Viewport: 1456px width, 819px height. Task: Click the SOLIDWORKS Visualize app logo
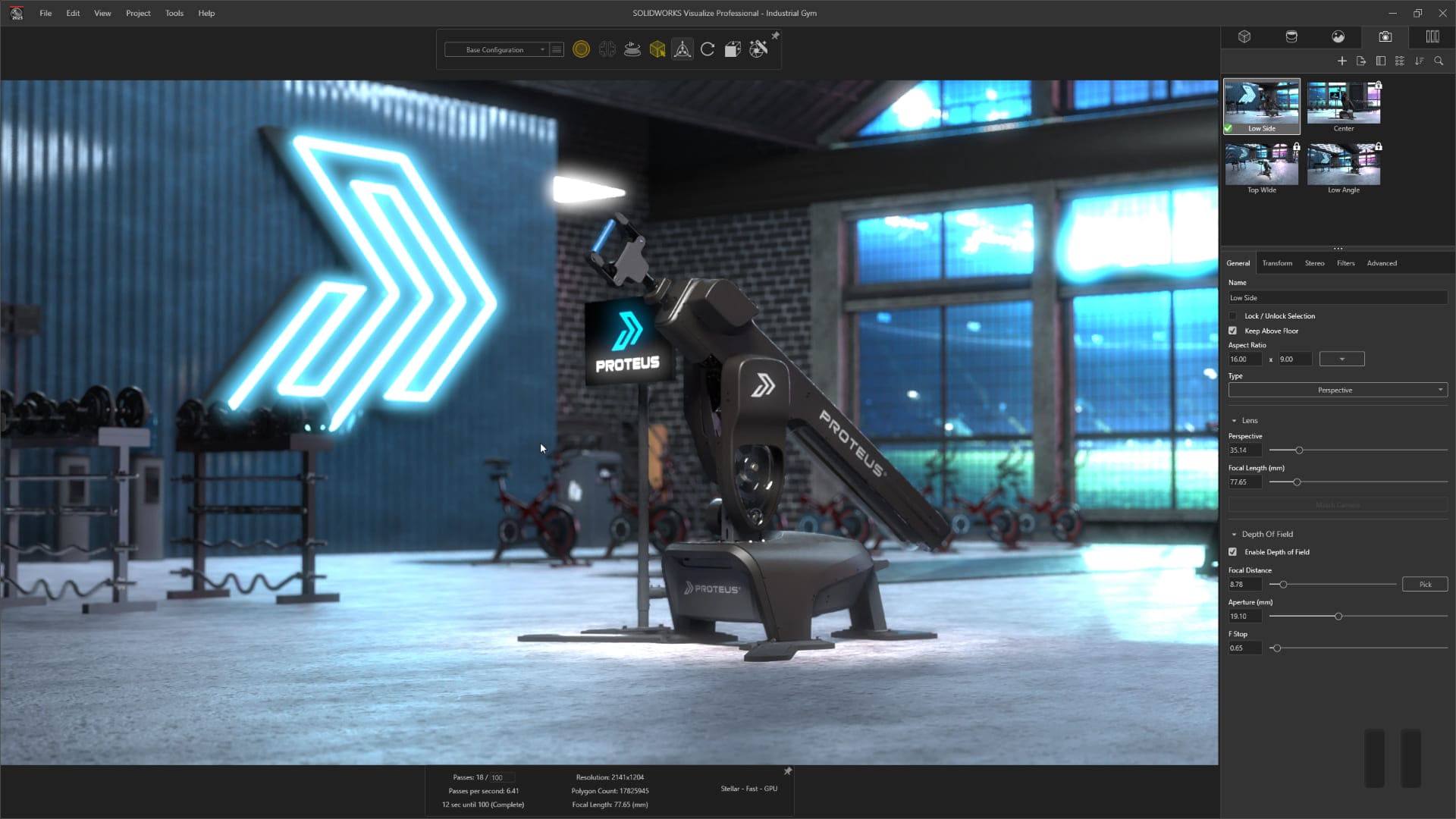tap(16, 13)
